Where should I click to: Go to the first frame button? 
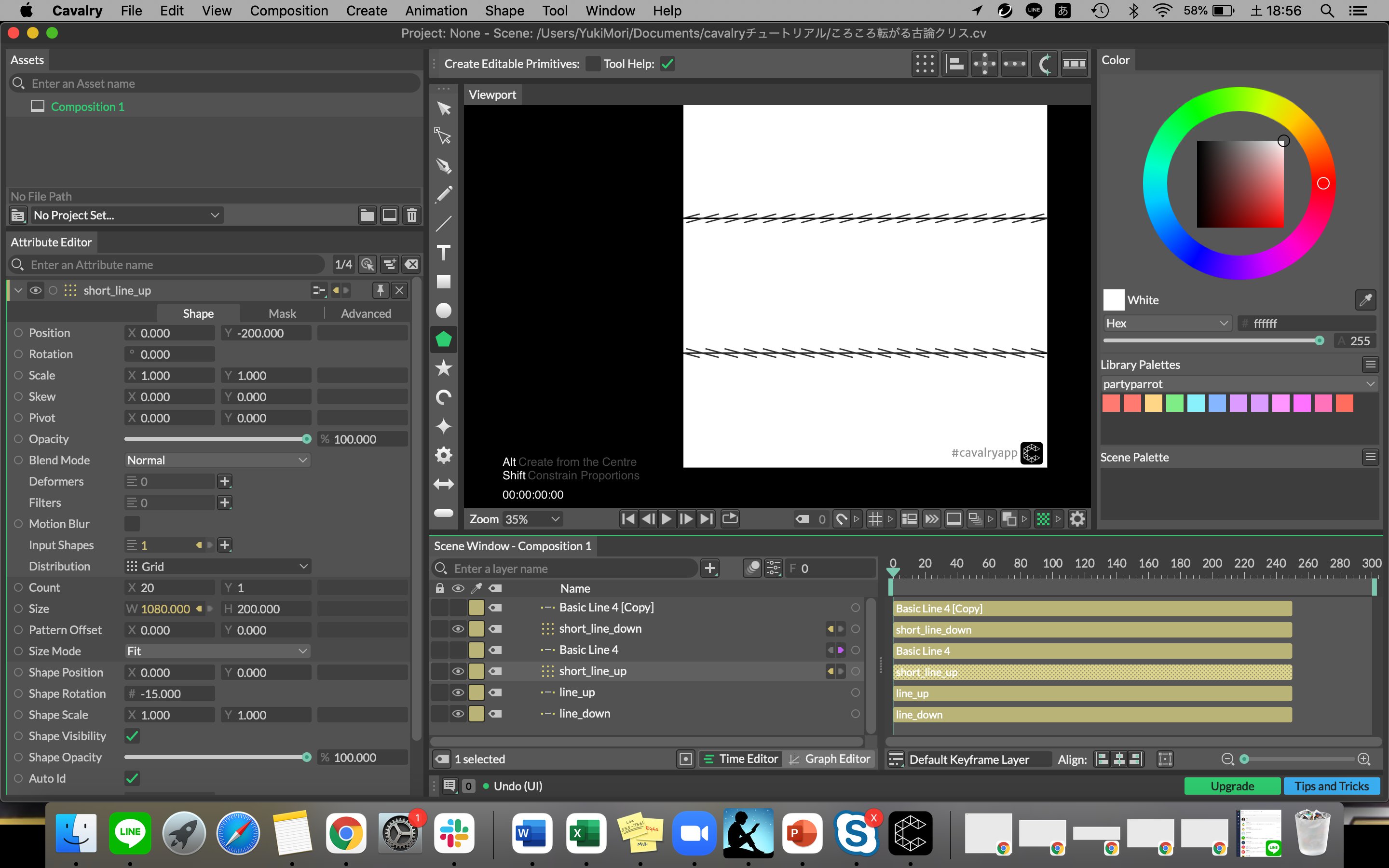pos(628,519)
